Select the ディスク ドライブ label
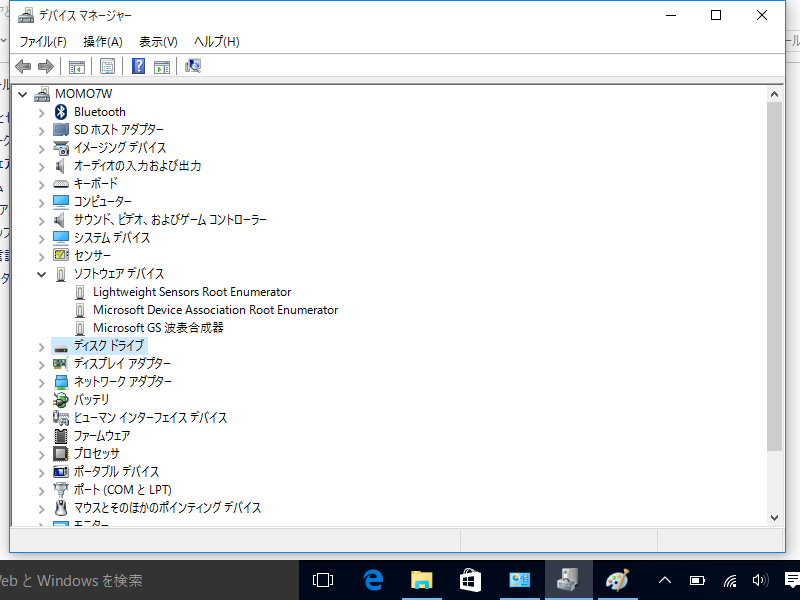 pyautogui.click(x=109, y=345)
